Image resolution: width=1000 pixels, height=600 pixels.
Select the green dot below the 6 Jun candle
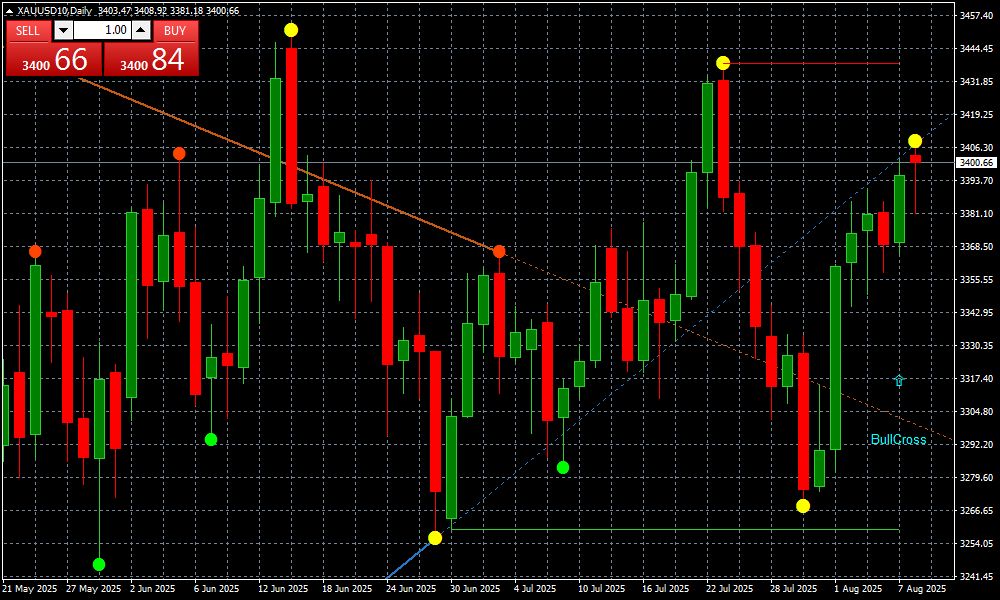click(211, 439)
